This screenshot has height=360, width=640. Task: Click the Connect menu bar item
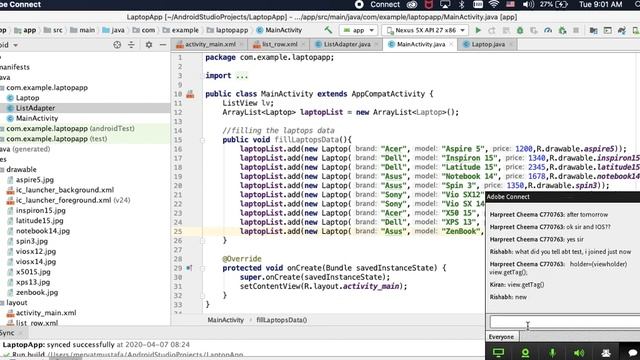point(385,4)
